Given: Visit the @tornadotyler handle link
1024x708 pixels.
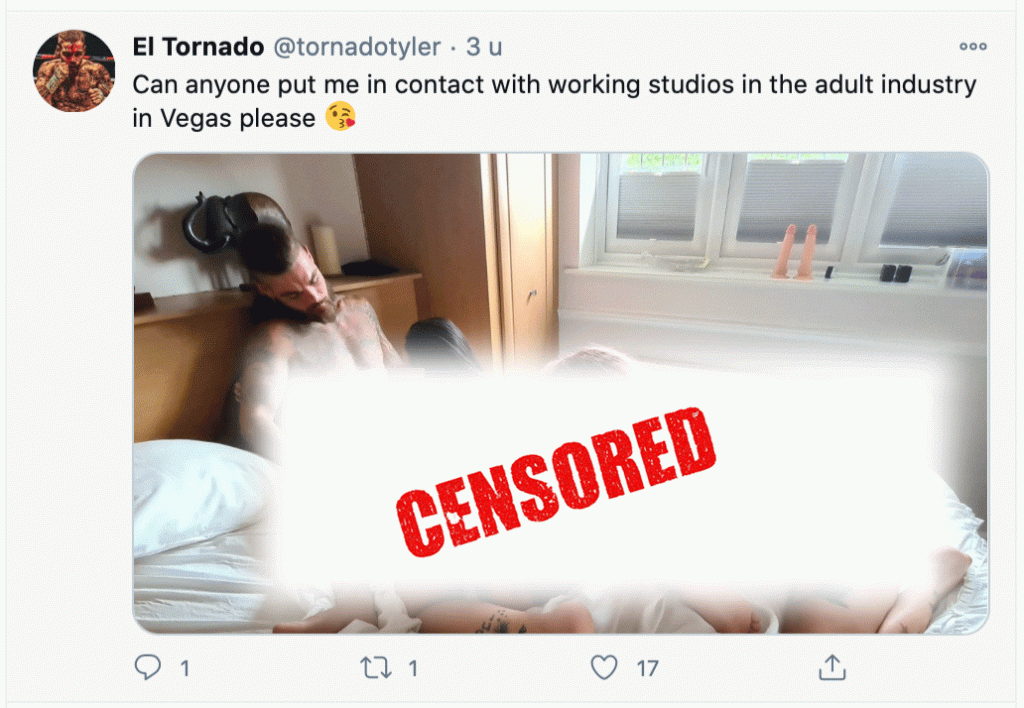Looking at the screenshot, I should pos(357,47).
